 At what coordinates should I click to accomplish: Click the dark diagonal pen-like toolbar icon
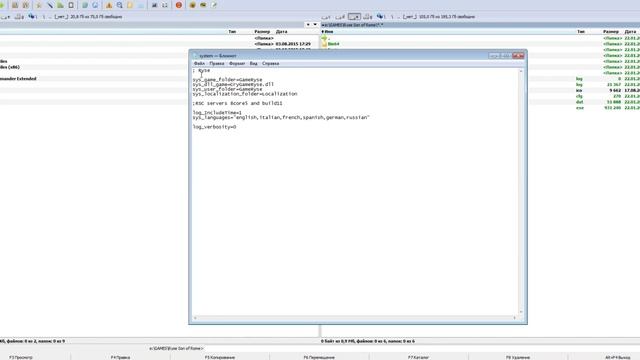[x=50, y=5]
